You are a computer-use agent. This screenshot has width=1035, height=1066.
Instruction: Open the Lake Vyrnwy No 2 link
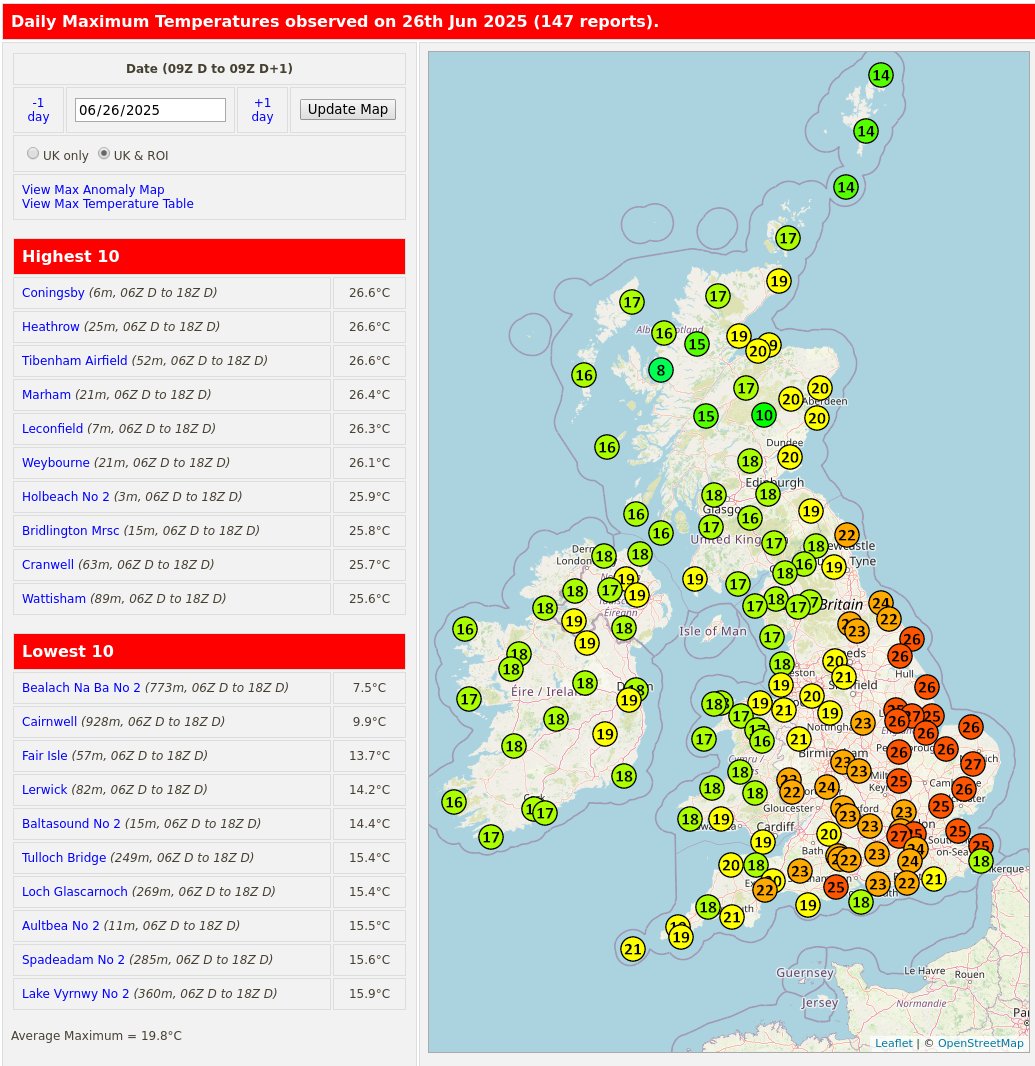[x=75, y=993]
